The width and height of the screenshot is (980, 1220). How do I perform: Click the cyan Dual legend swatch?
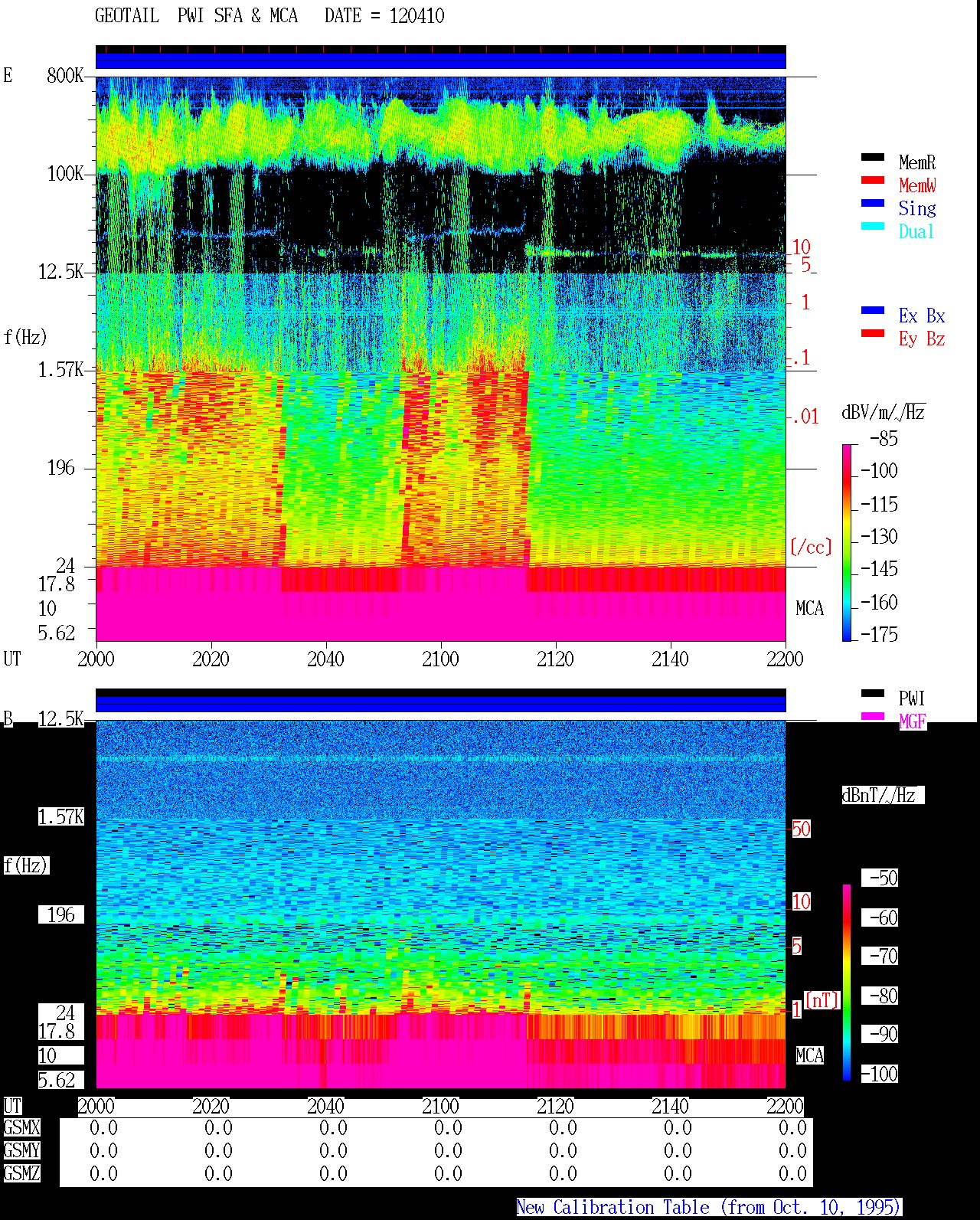pos(872,227)
